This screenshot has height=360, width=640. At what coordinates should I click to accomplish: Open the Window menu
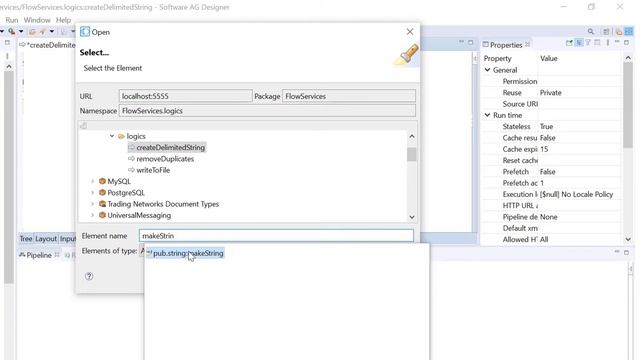coord(37,20)
